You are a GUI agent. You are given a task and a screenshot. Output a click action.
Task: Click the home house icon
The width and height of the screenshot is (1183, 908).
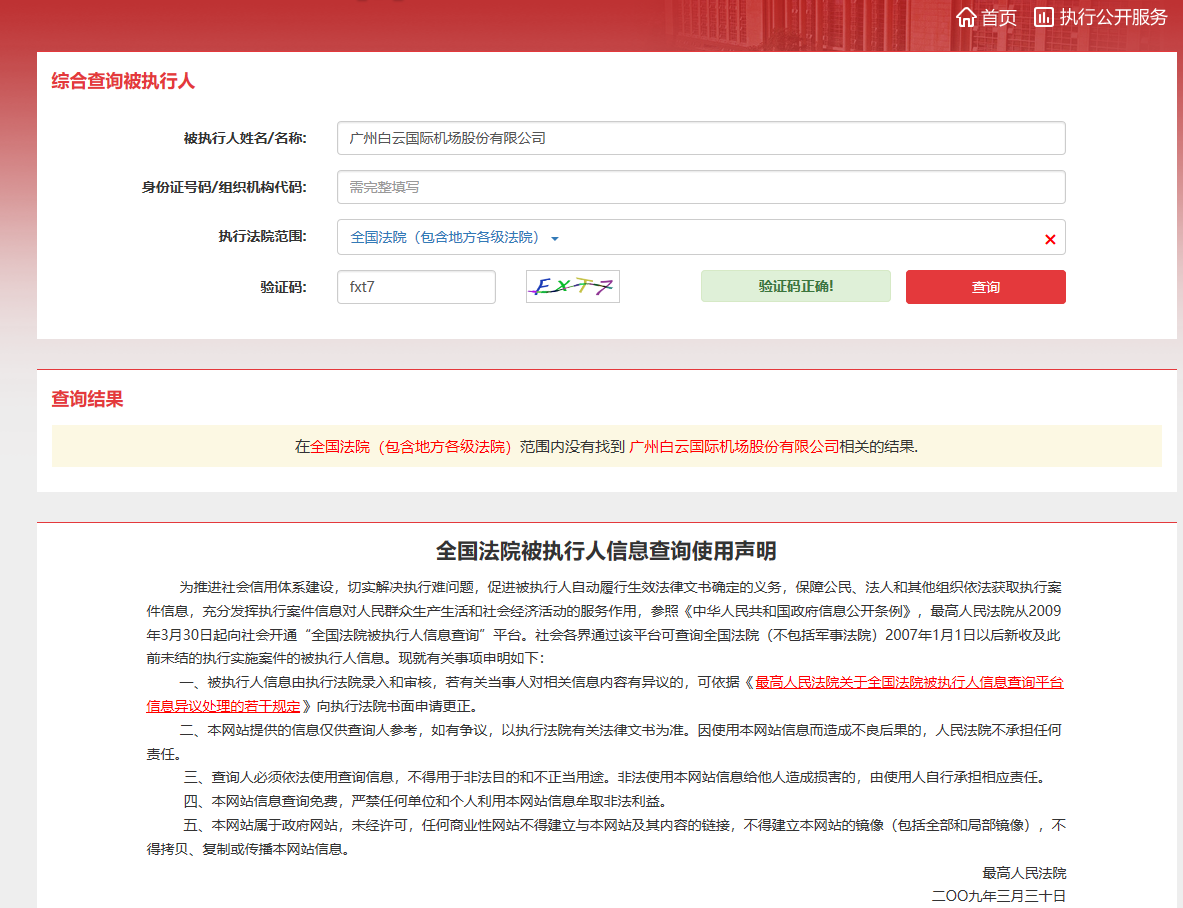point(966,17)
